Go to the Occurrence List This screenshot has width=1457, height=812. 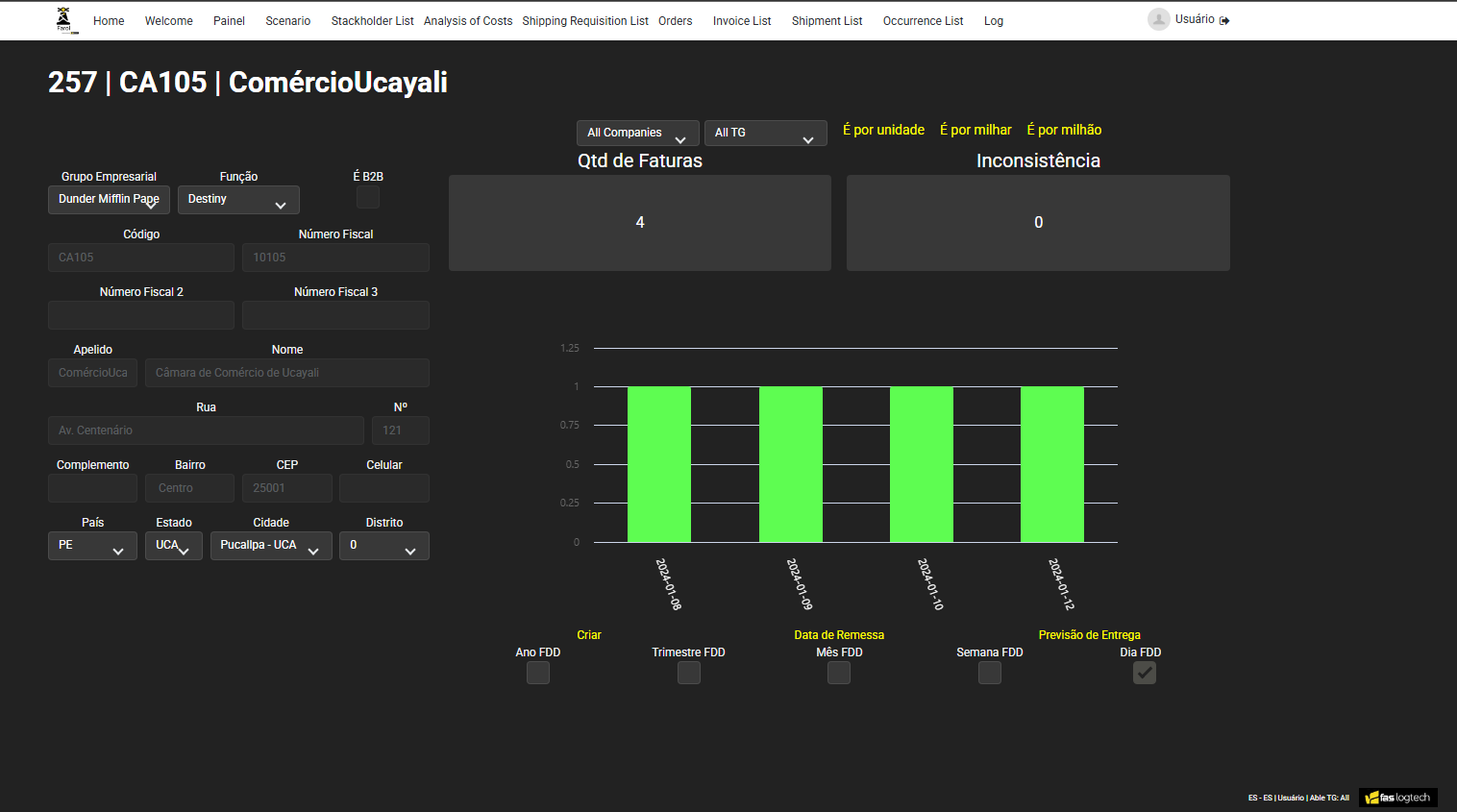tap(922, 20)
